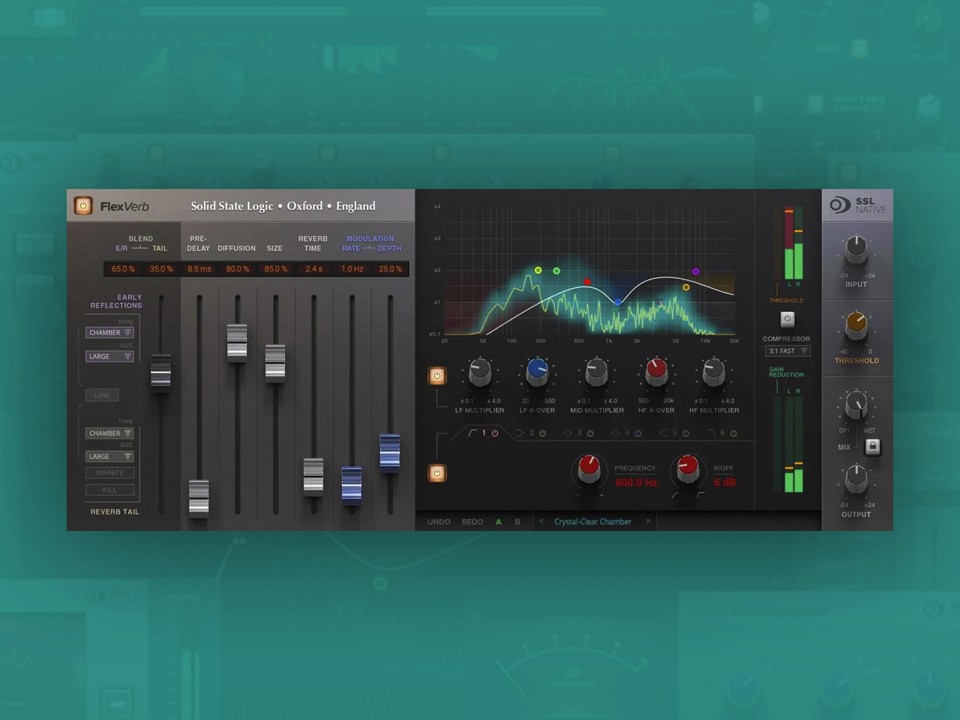Click the purple EQ node on graph
The width and height of the screenshot is (960, 720).
[x=696, y=271]
